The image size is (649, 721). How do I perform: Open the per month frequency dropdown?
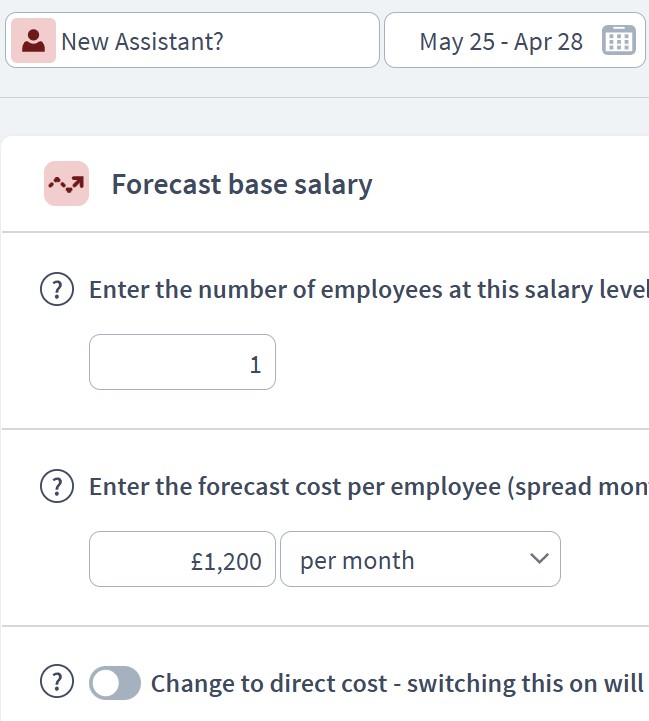coord(420,559)
